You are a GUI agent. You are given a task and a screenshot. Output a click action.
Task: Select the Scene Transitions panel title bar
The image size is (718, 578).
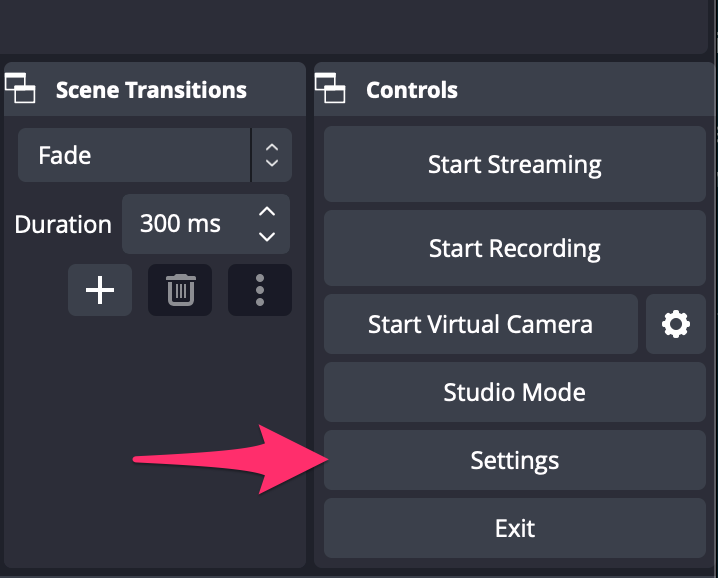coord(155,89)
